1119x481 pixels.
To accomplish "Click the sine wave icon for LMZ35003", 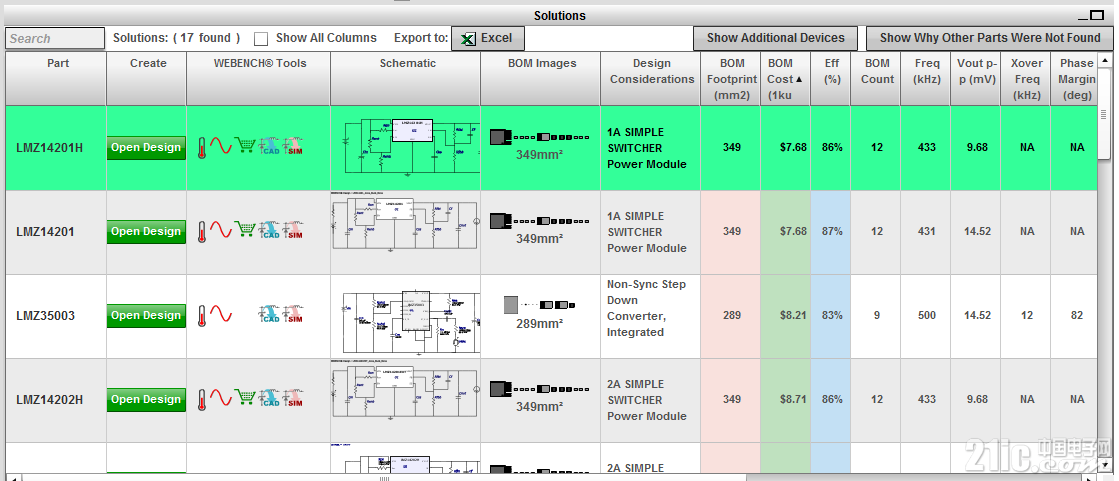I will click(x=221, y=314).
